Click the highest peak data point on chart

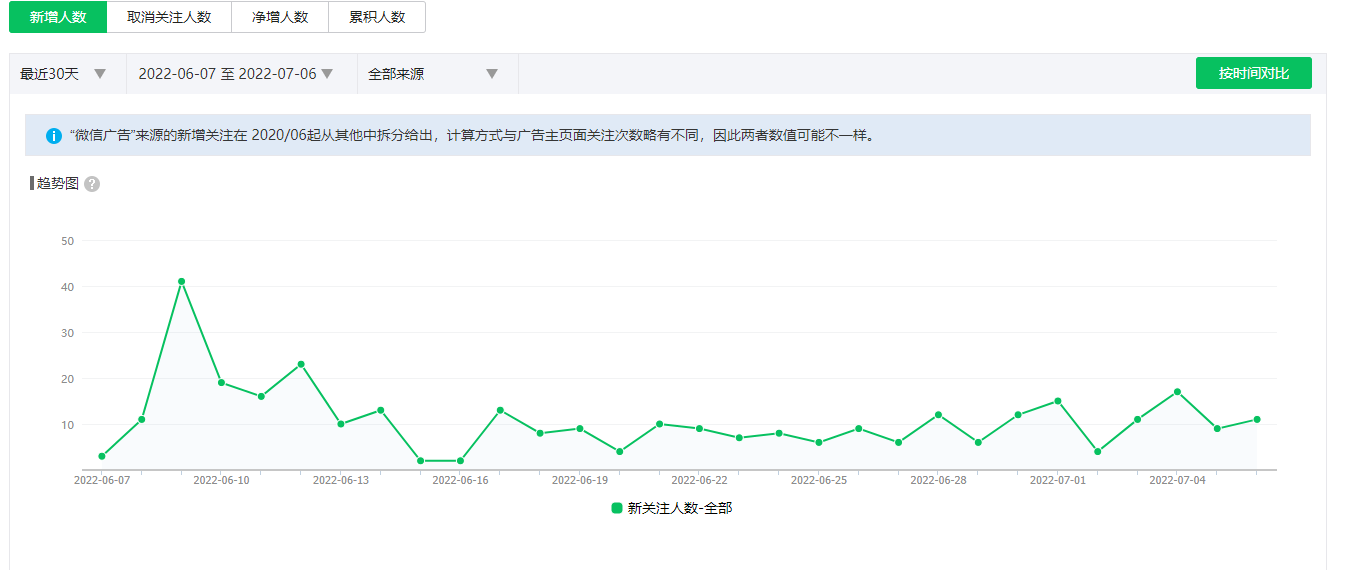point(181,281)
